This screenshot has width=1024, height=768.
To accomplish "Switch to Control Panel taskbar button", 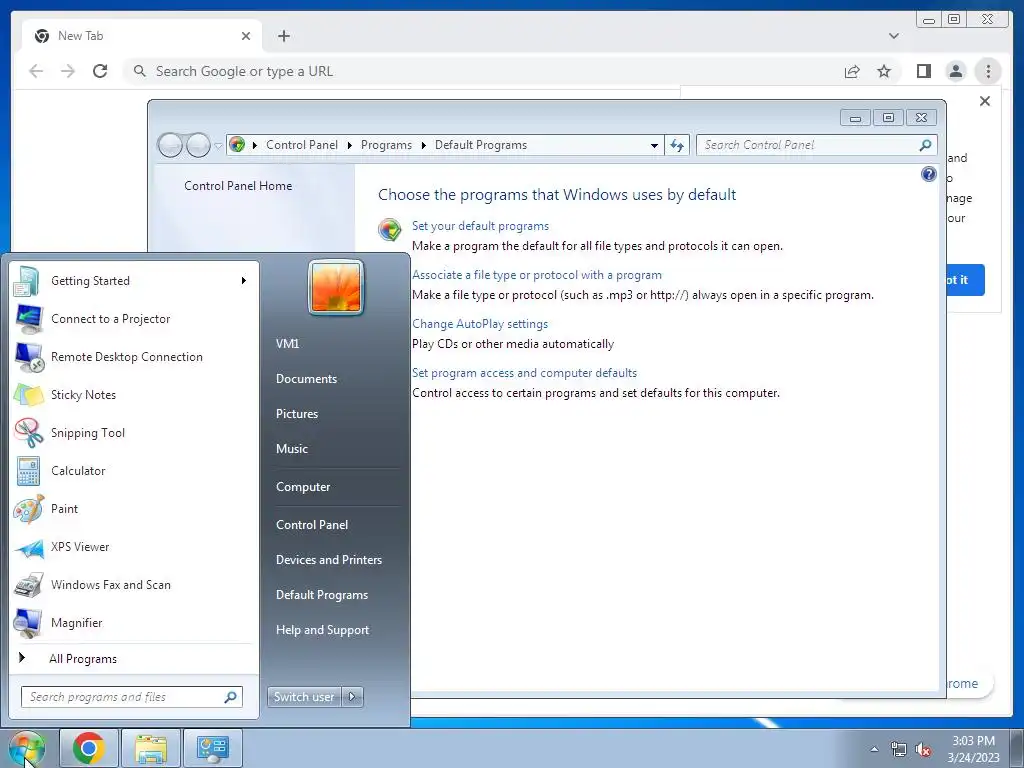I will [213, 748].
